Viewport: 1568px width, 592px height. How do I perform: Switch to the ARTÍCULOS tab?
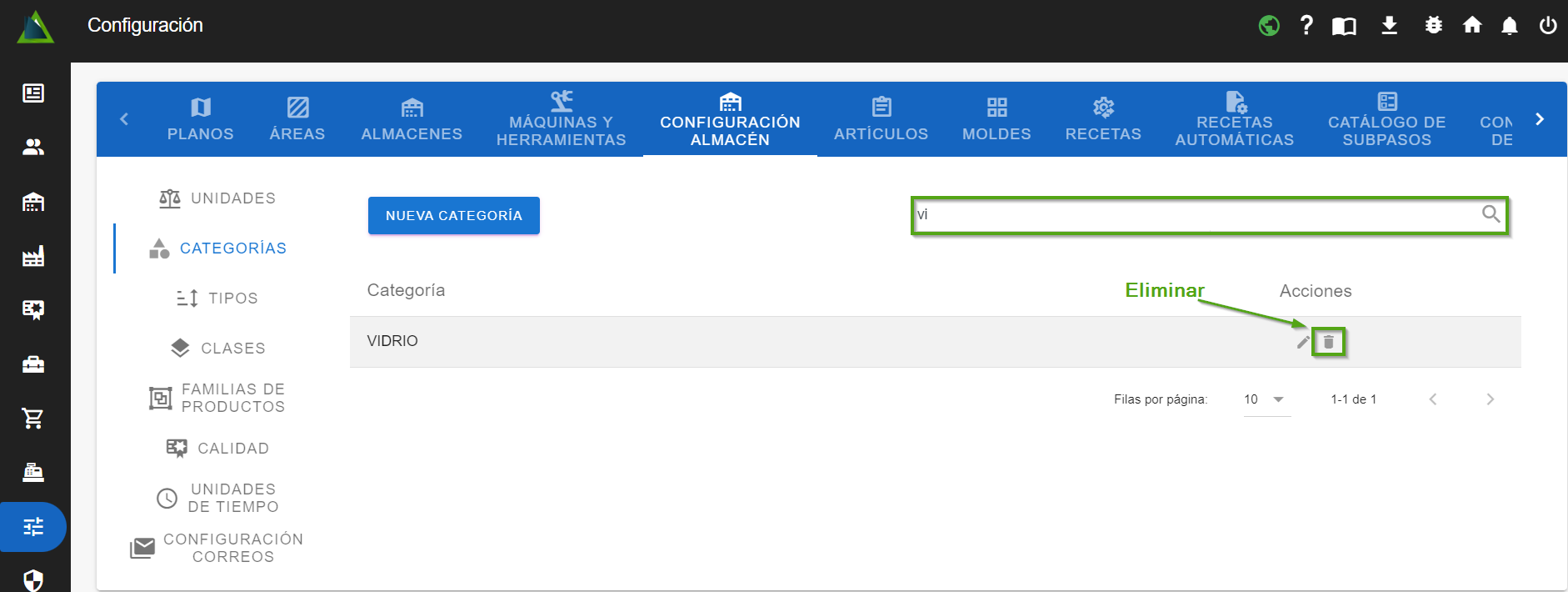881,119
